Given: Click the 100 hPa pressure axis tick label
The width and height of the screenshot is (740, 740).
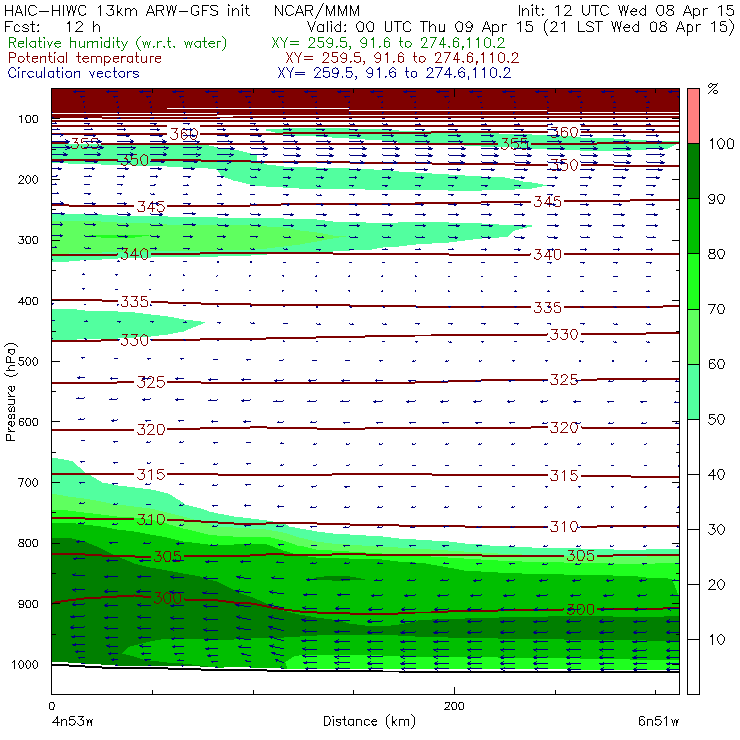Looking at the screenshot, I should pos(28,119).
